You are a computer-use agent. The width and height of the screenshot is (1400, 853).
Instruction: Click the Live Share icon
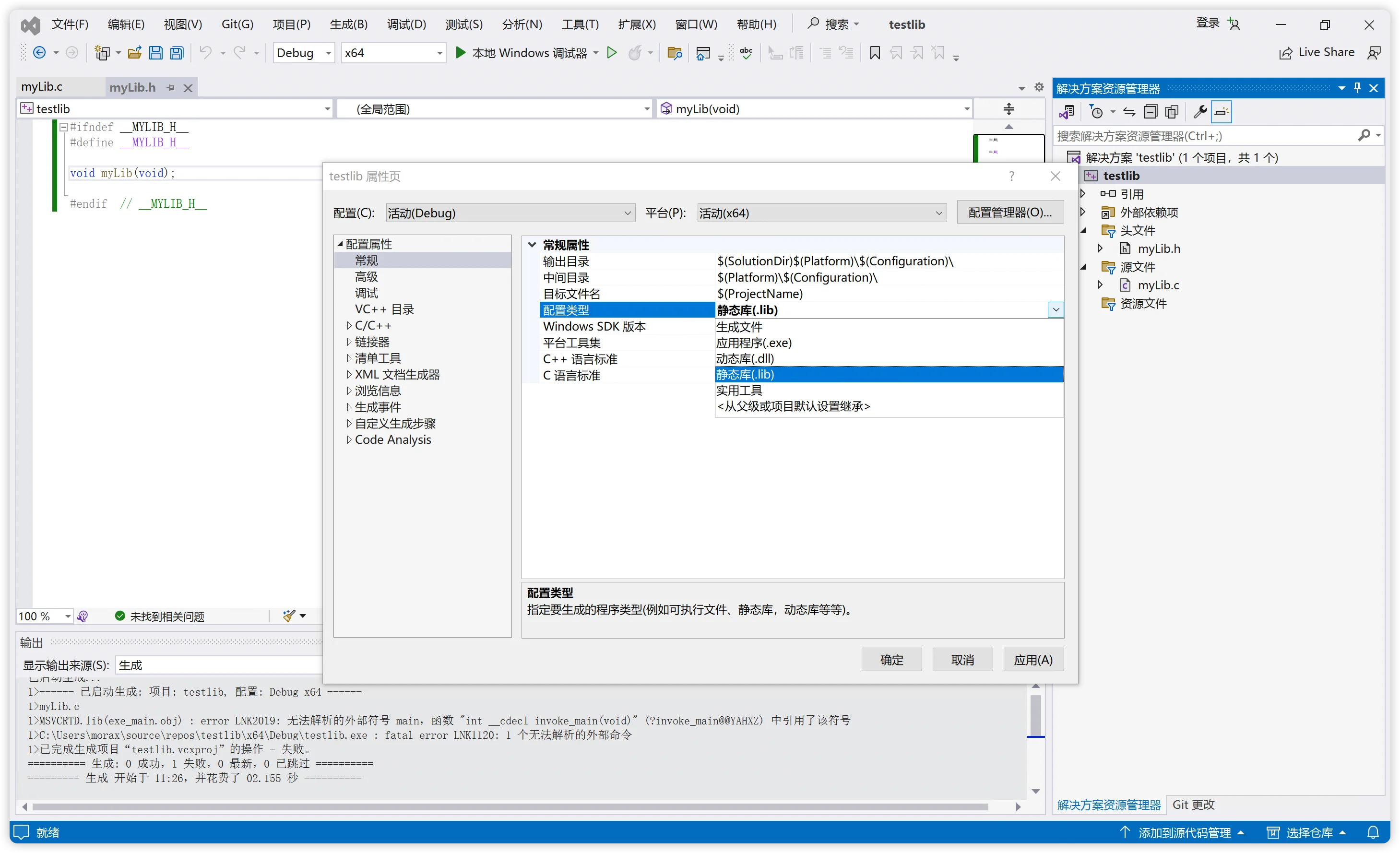[1285, 53]
